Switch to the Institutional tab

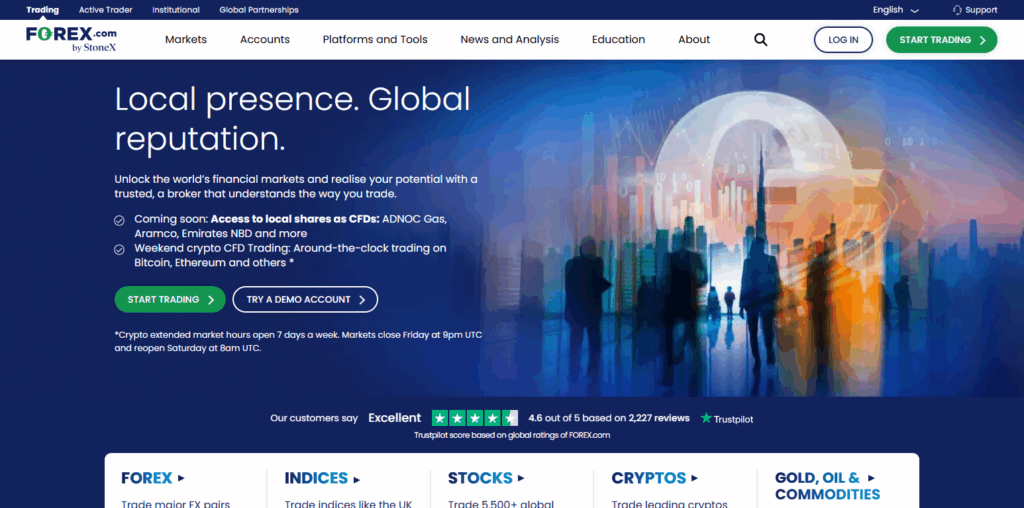(x=176, y=10)
